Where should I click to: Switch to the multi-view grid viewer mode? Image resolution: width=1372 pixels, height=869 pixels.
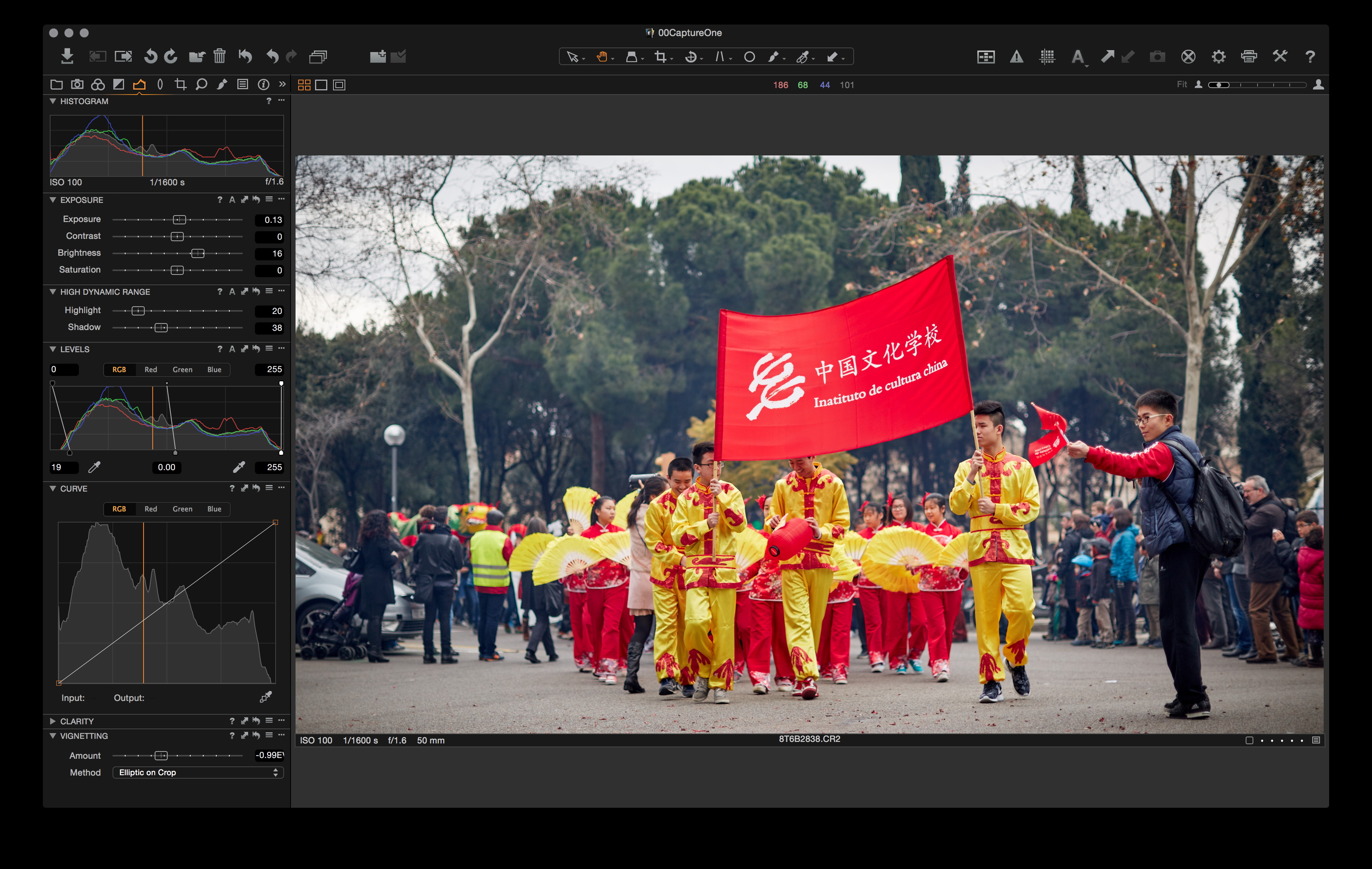click(x=304, y=85)
